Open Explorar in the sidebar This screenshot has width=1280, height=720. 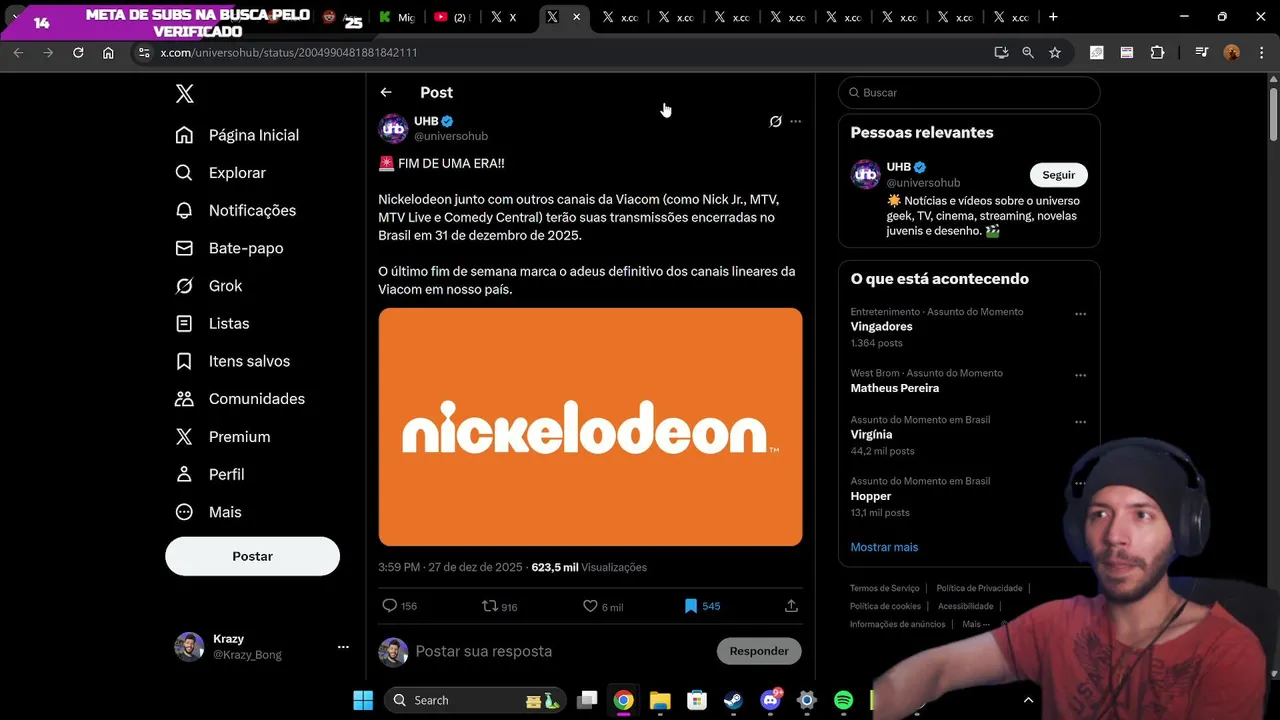tap(220, 173)
